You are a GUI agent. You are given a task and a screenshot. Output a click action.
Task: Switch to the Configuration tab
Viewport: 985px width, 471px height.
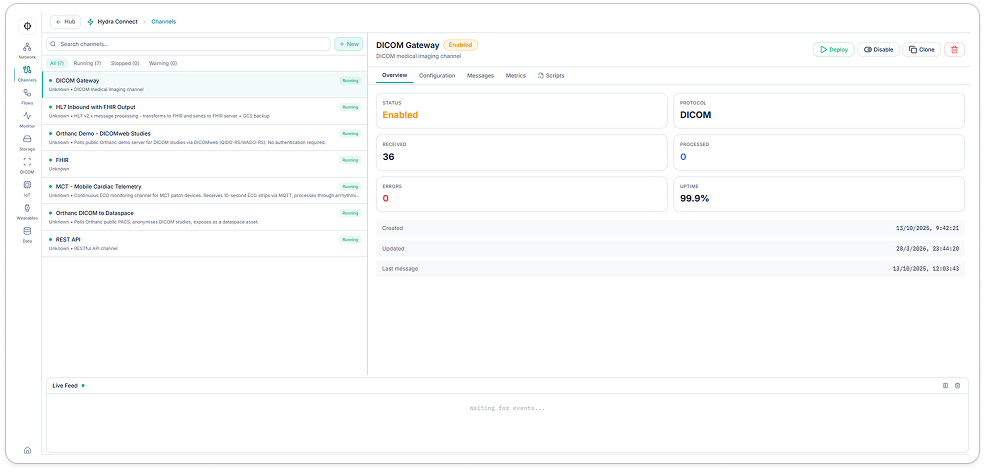[437, 75]
